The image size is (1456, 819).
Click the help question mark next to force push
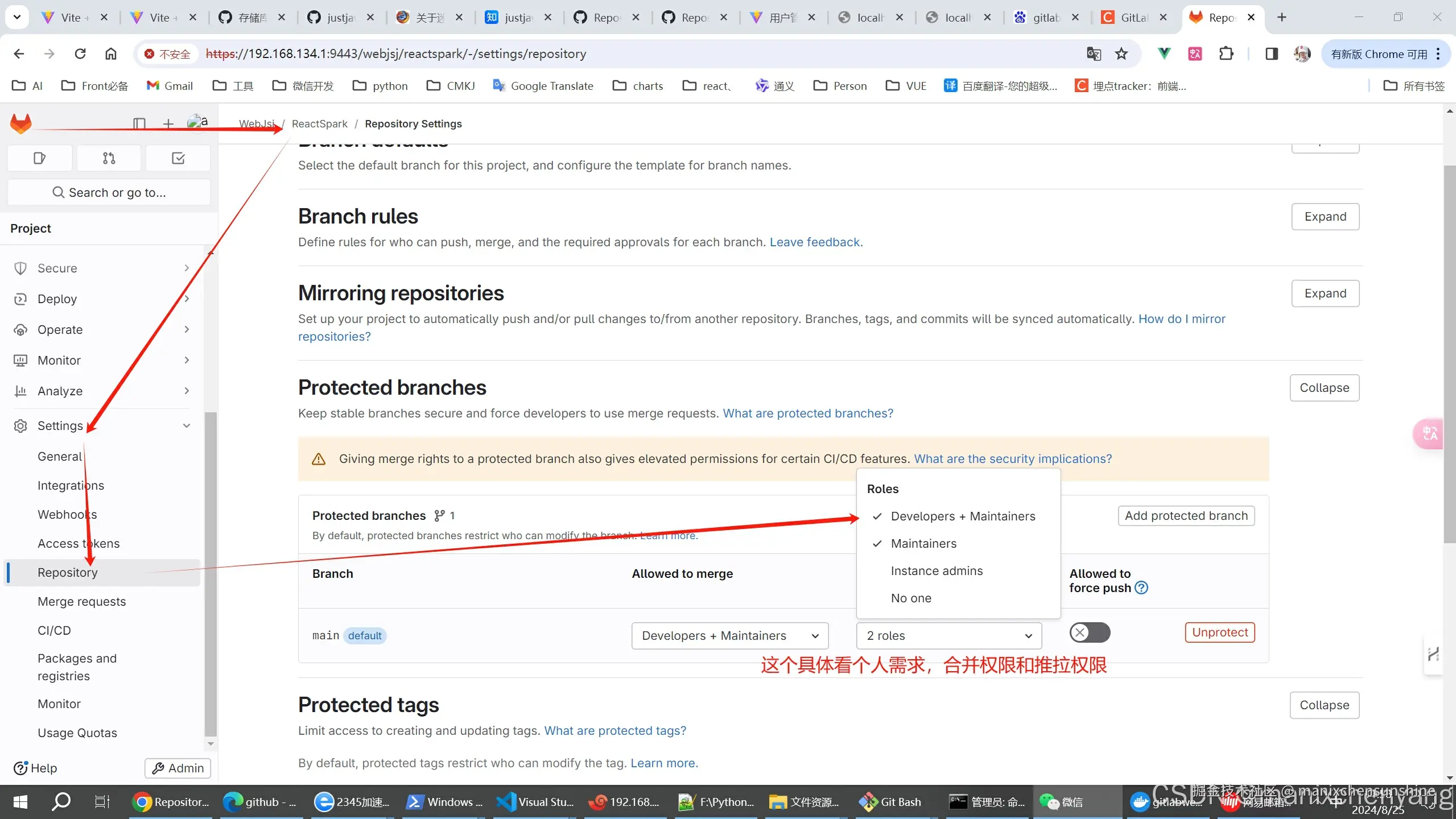(1141, 588)
